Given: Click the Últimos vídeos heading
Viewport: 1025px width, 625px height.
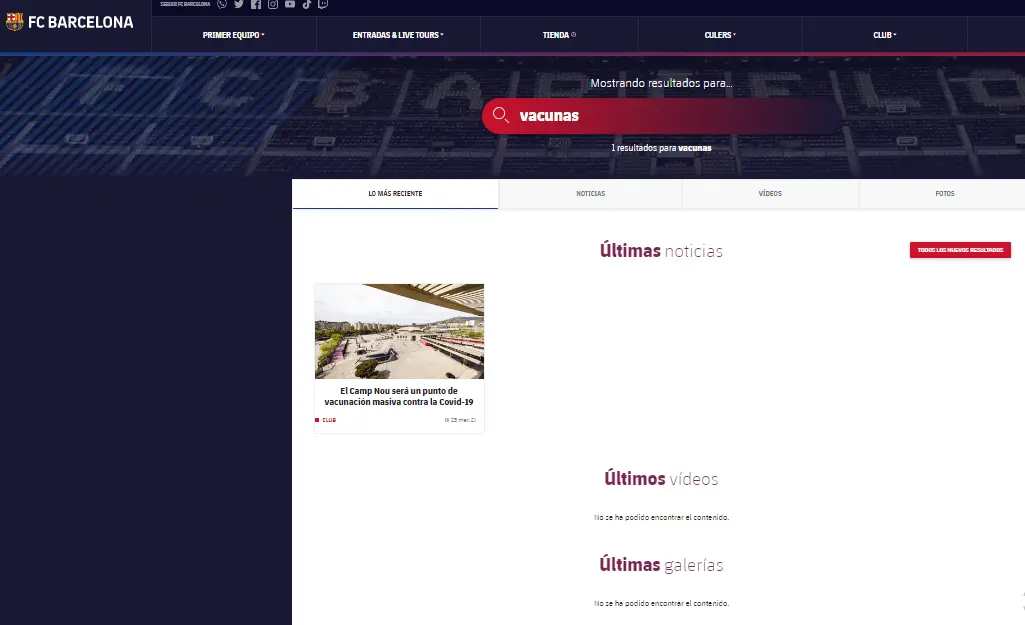Looking at the screenshot, I should click(661, 479).
